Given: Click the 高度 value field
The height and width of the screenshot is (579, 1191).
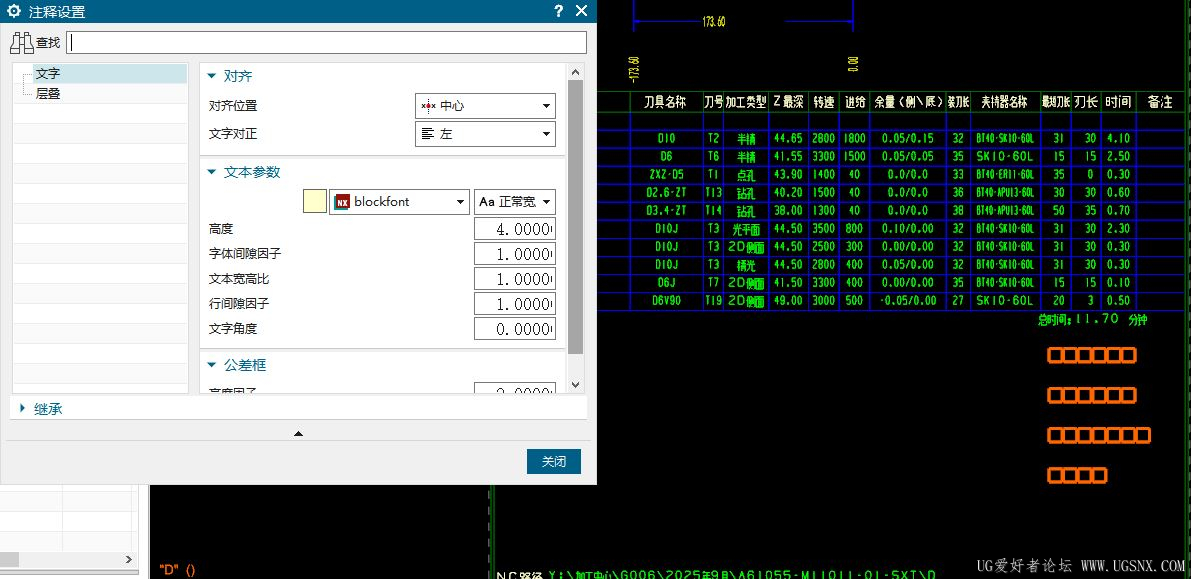Looking at the screenshot, I should pyautogui.click(x=515, y=229).
